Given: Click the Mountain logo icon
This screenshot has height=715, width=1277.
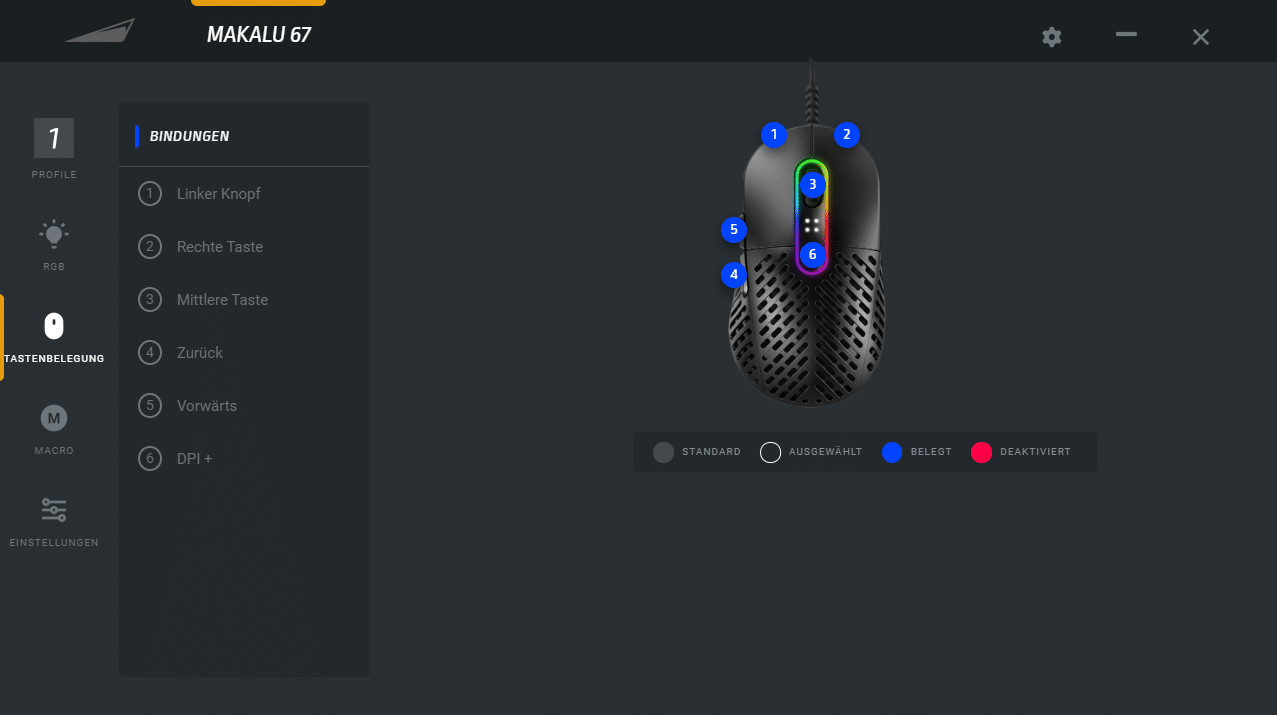Looking at the screenshot, I should click(x=100, y=32).
